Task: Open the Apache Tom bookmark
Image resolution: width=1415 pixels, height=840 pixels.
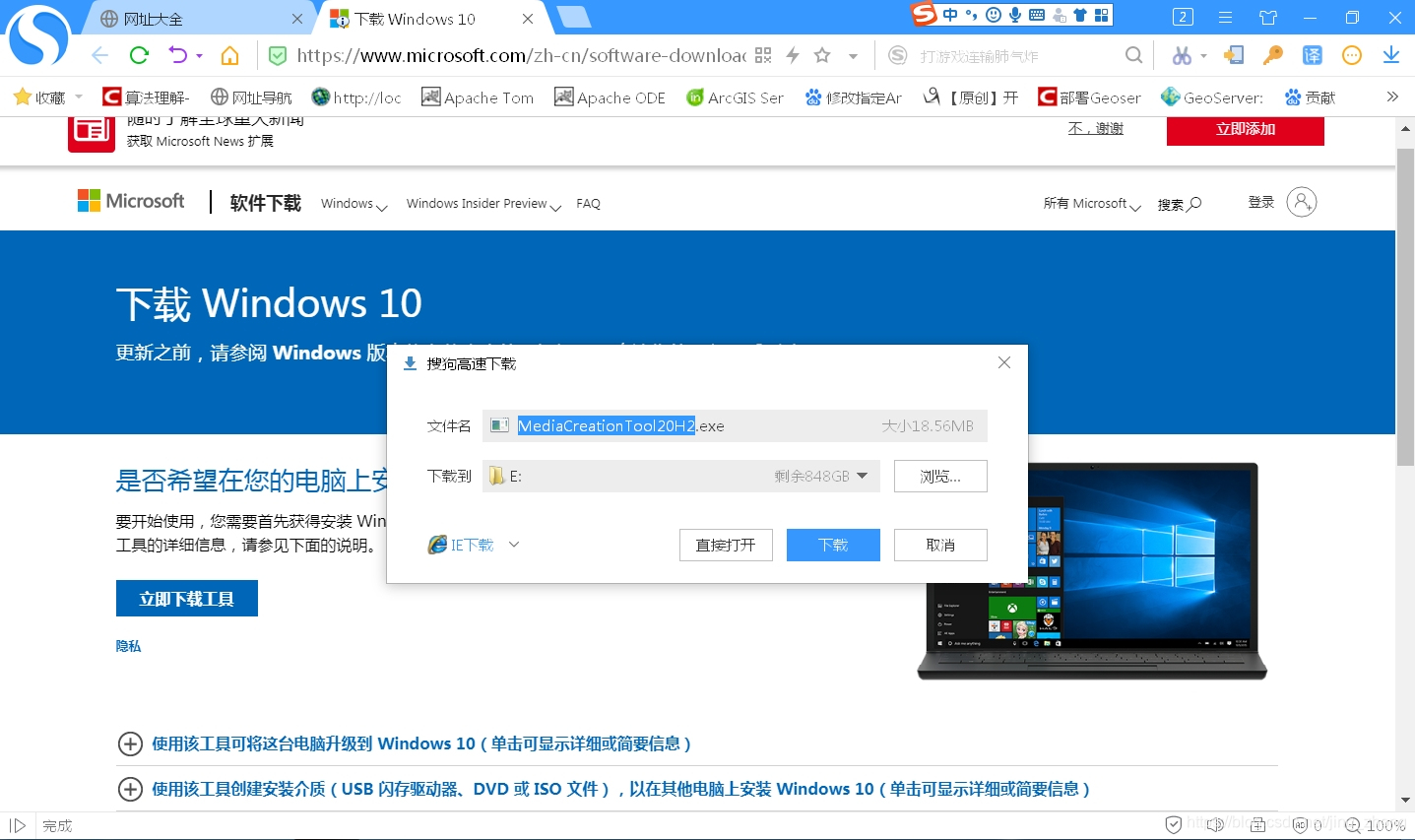Action: click(x=478, y=97)
